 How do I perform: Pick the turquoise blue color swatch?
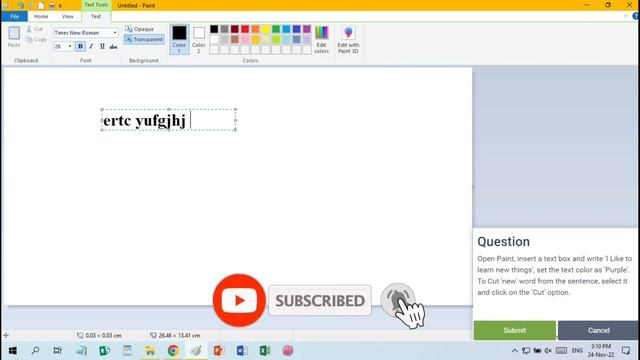pyautogui.click(x=286, y=29)
